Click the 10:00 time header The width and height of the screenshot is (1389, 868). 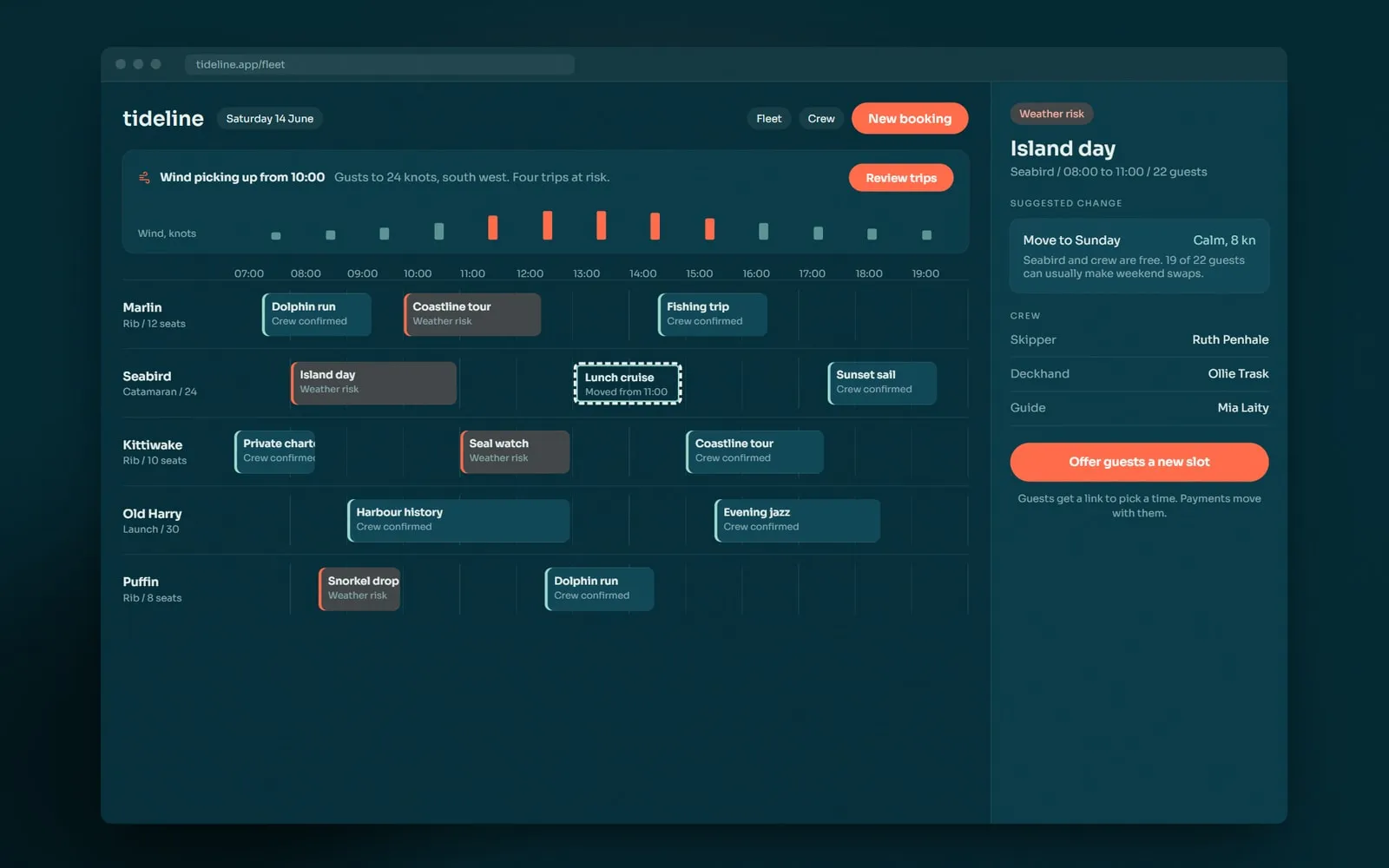coord(418,273)
